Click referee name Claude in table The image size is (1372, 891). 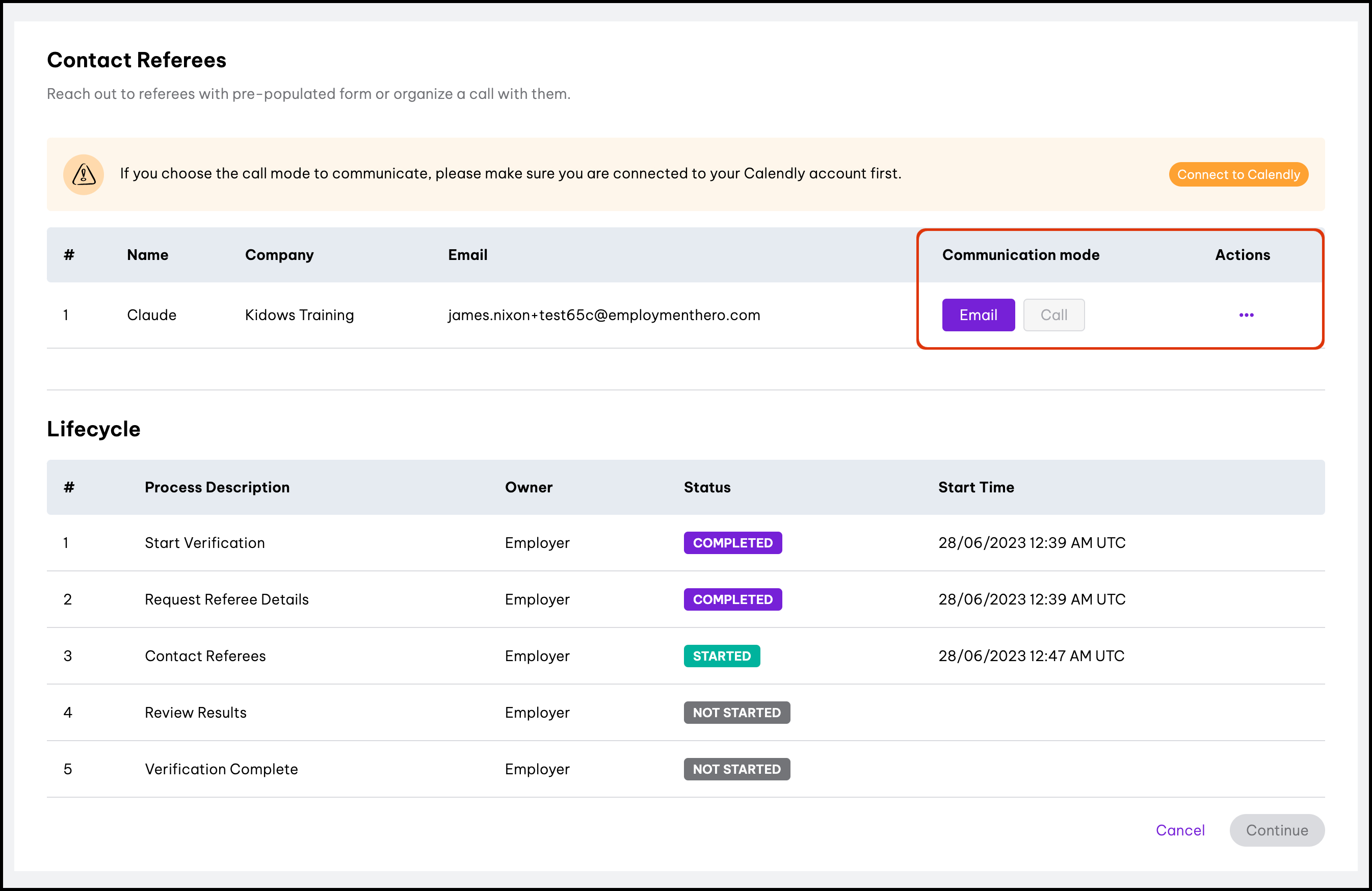151,315
